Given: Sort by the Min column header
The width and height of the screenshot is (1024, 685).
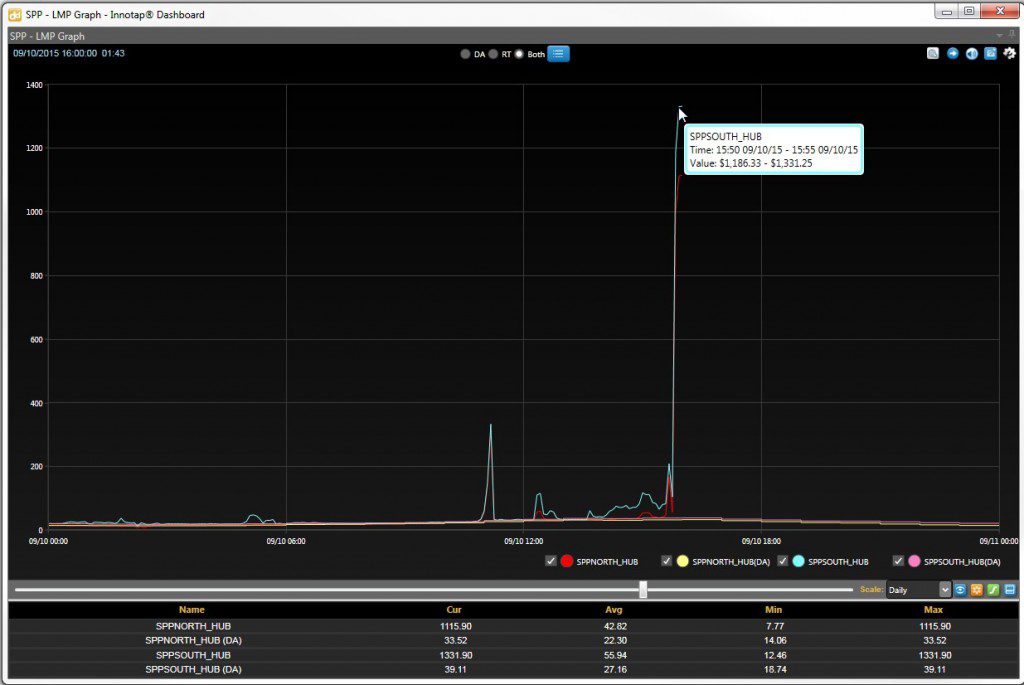Looking at the screenshot, I should click(773, 609).
